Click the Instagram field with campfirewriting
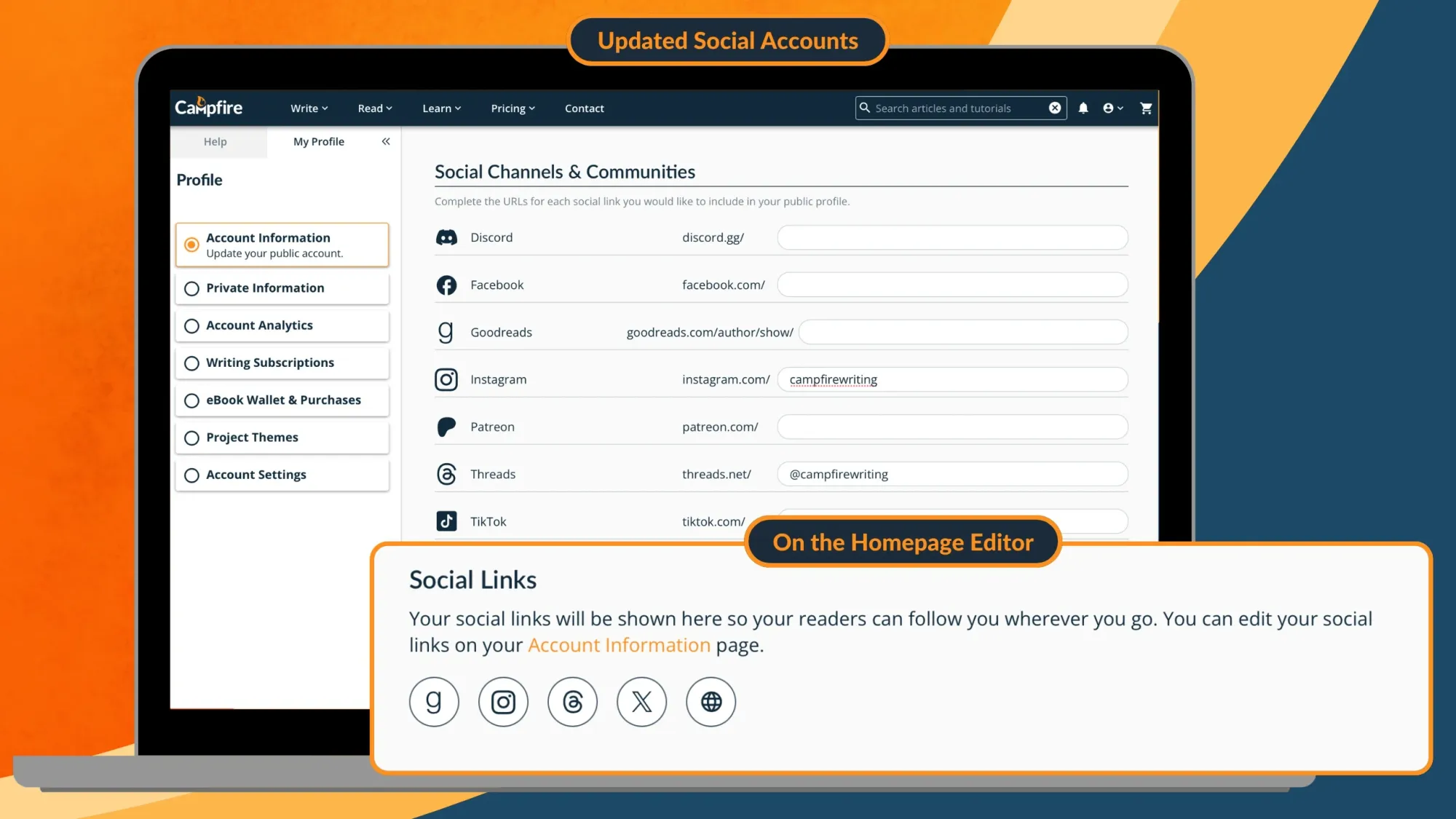Screen dimensions: 1456x819 (952, 379)
